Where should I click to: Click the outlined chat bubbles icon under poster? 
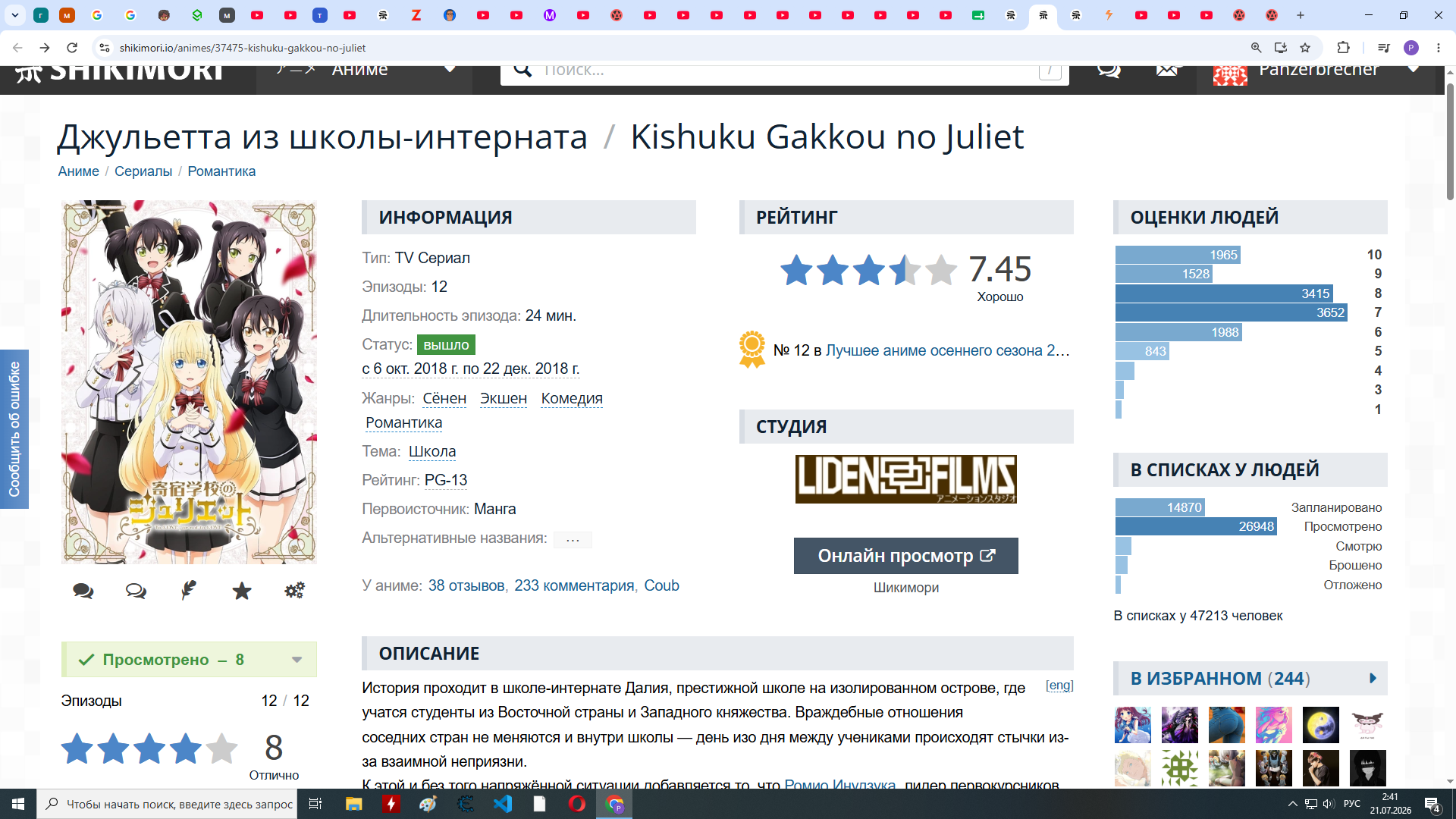point(136,591)
